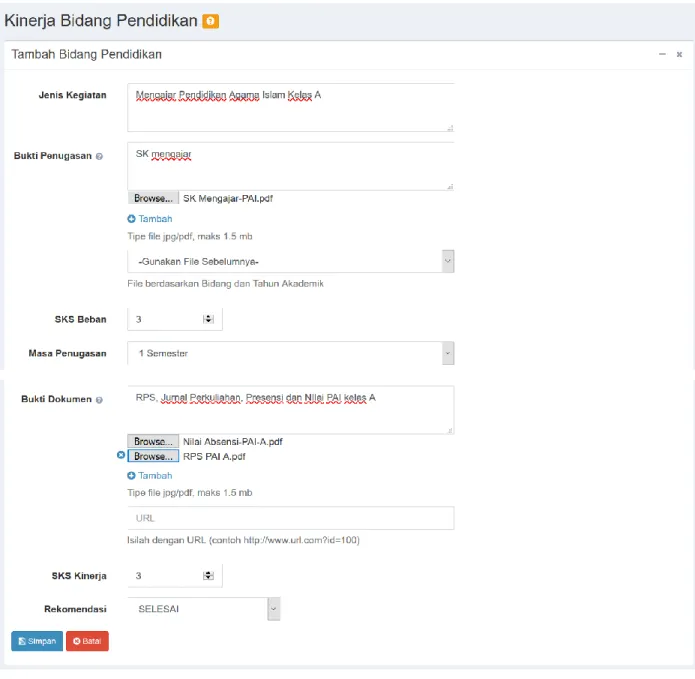Click the plus icon of Tambah under Bukti Dokumen
The height and width of the screenshot is (679, 695).
tap(131, 476)
